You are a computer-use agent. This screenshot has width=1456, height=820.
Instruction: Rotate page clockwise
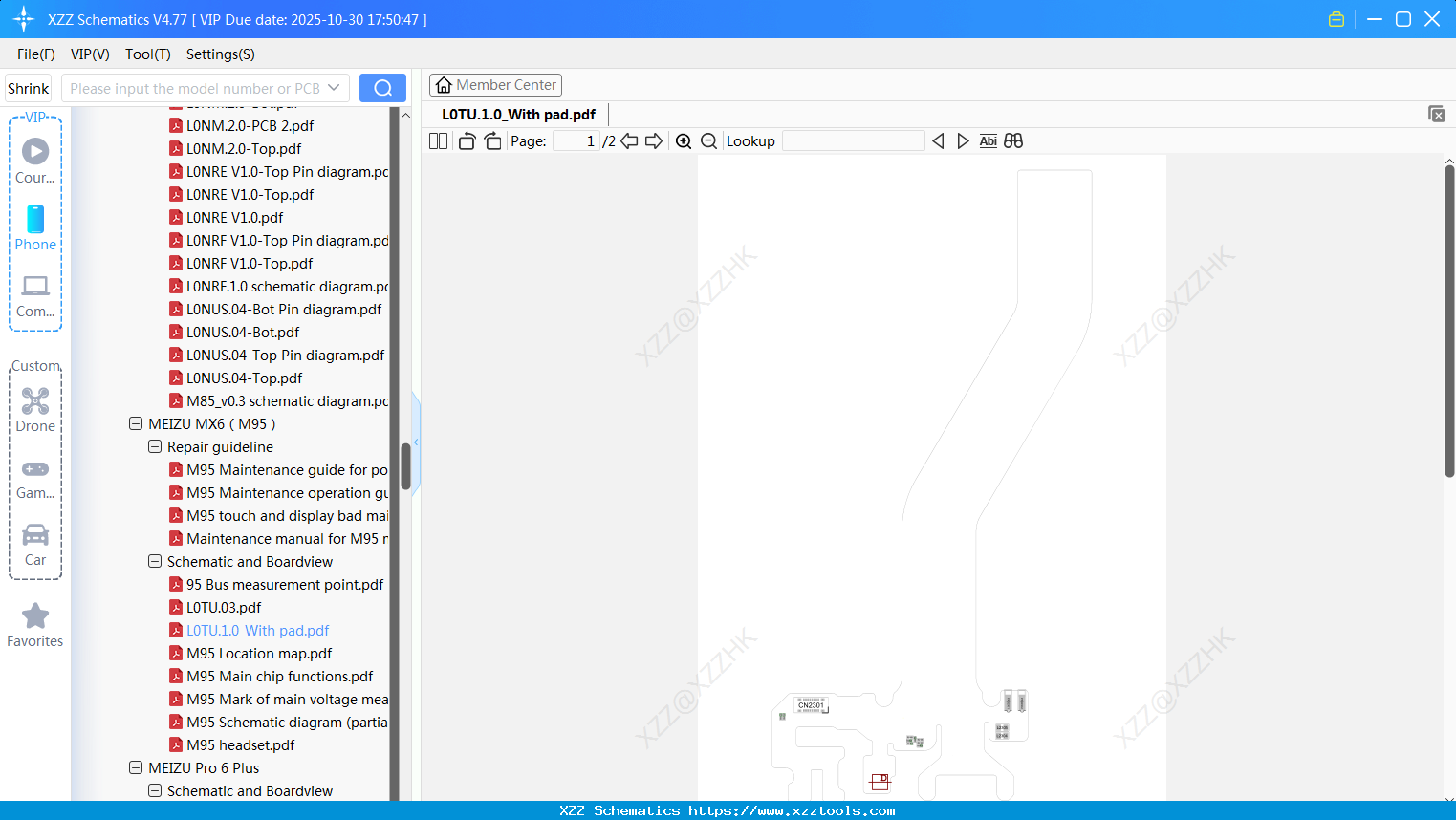click(492, 141)
